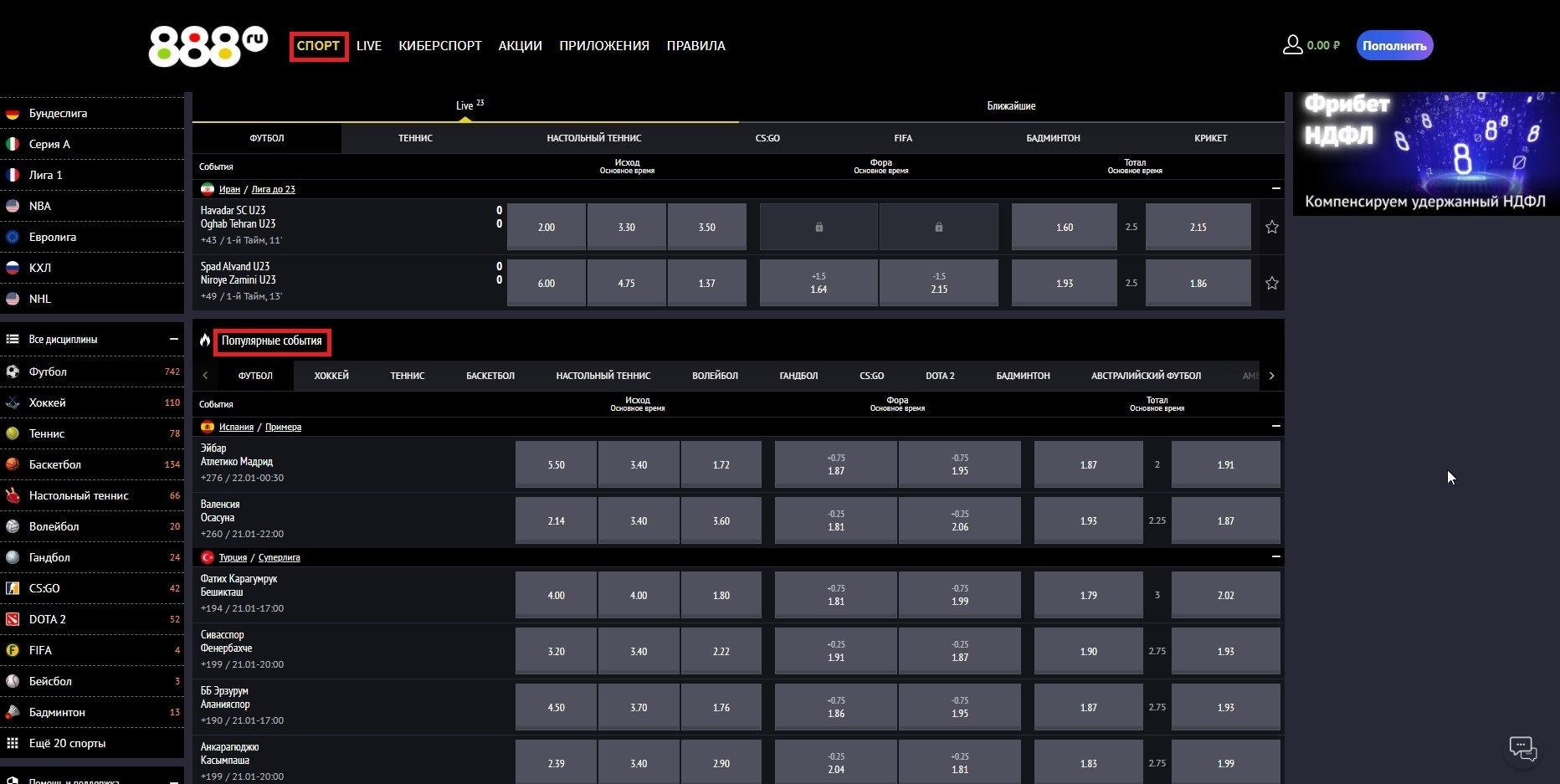Open live chat support icon
1560x784 pixels.
(x=1522, y=748)
